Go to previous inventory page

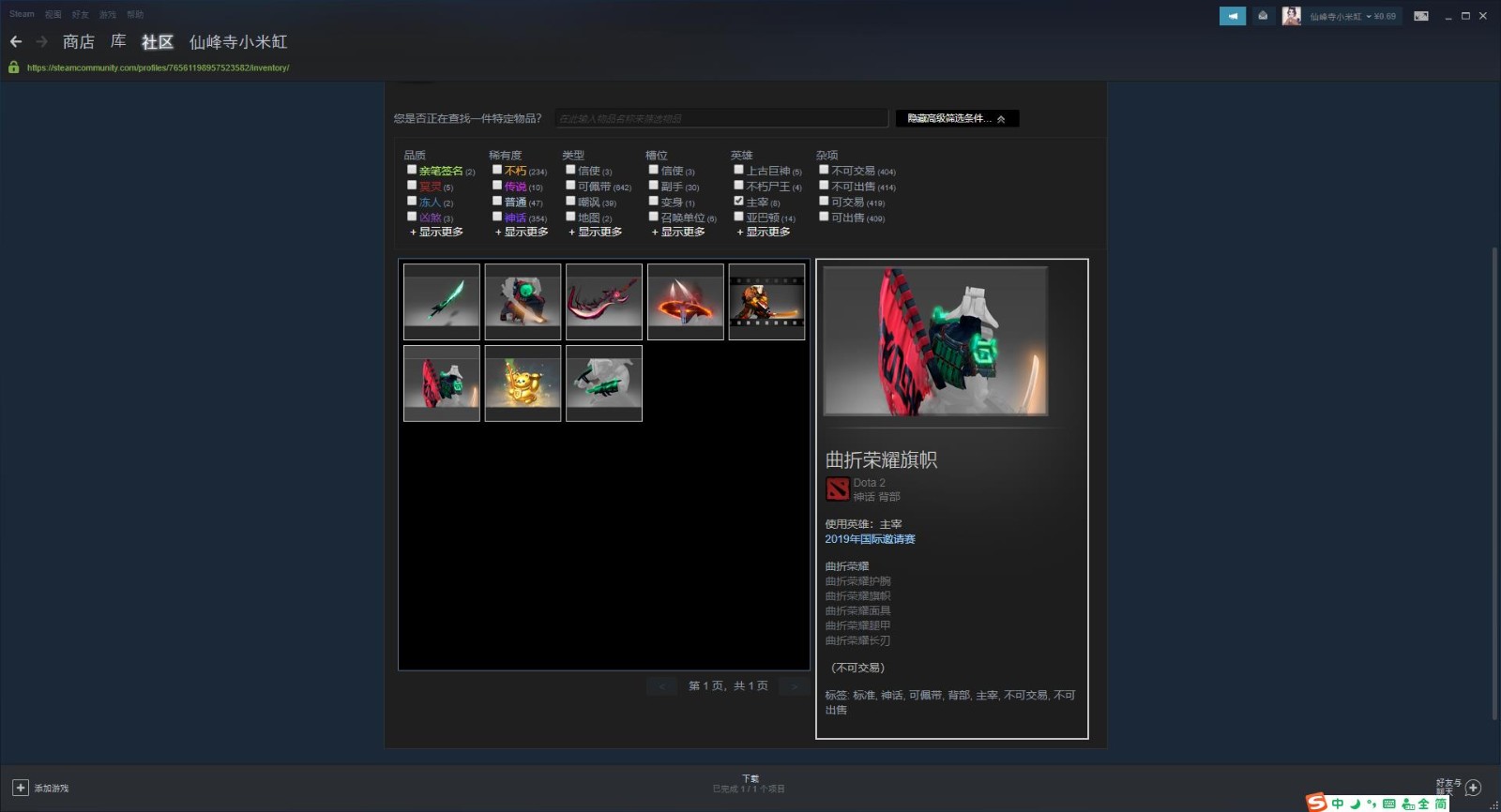click(x=661, y=686)
